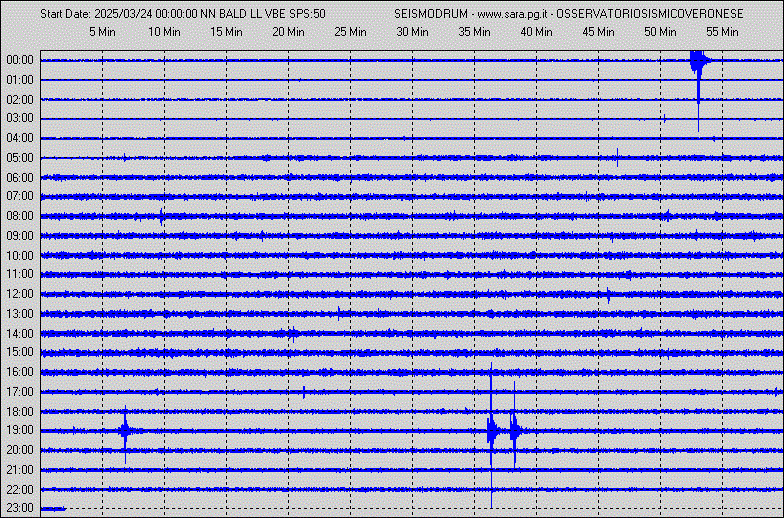Click the 05:00 hour row label
This screenshot has height=518, width=784.
click(20, 158)
